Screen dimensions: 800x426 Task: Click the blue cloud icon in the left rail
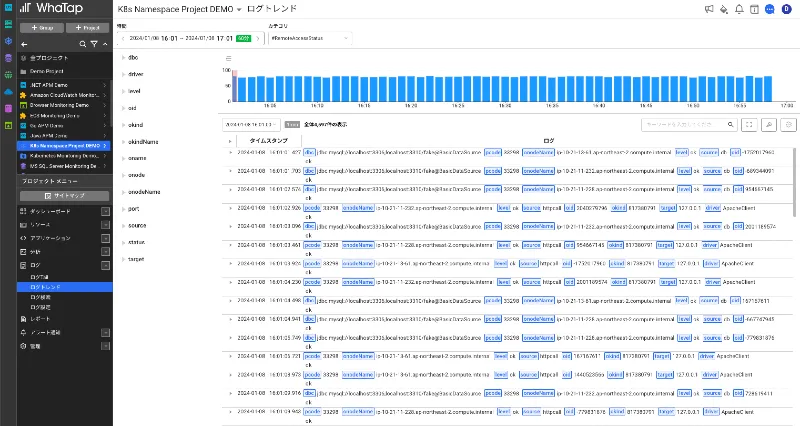click(8, 91)
